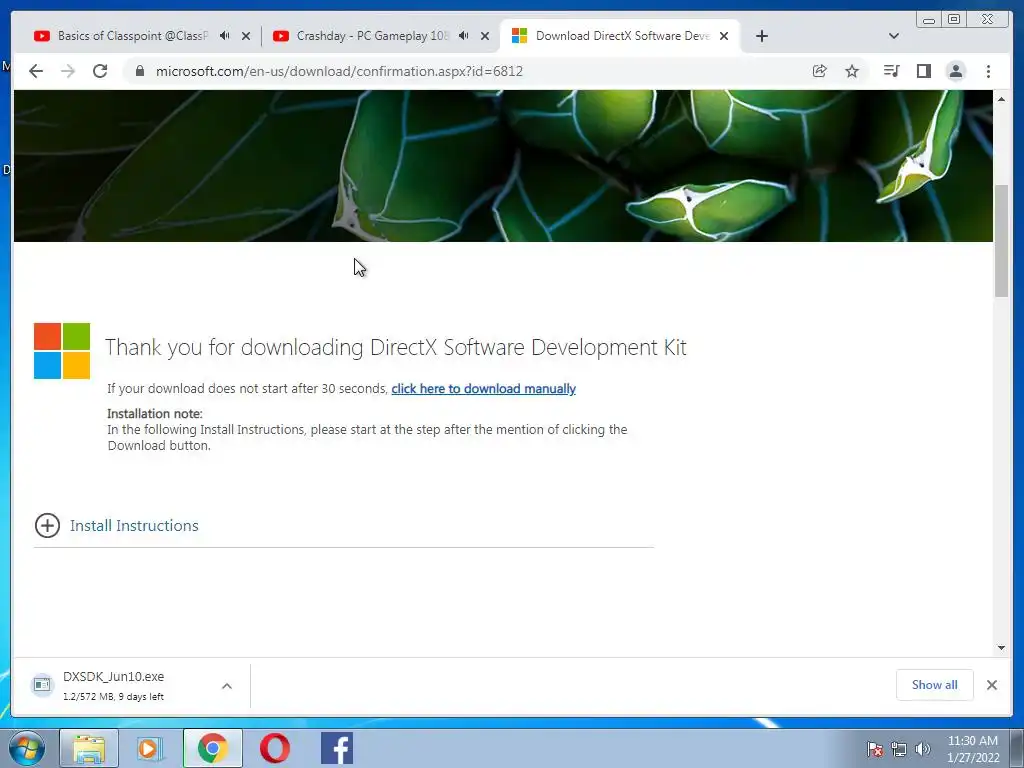Open Opera browser from the taskbar
This screenshot has height=768, width=1024.
(x=275, y=748)
